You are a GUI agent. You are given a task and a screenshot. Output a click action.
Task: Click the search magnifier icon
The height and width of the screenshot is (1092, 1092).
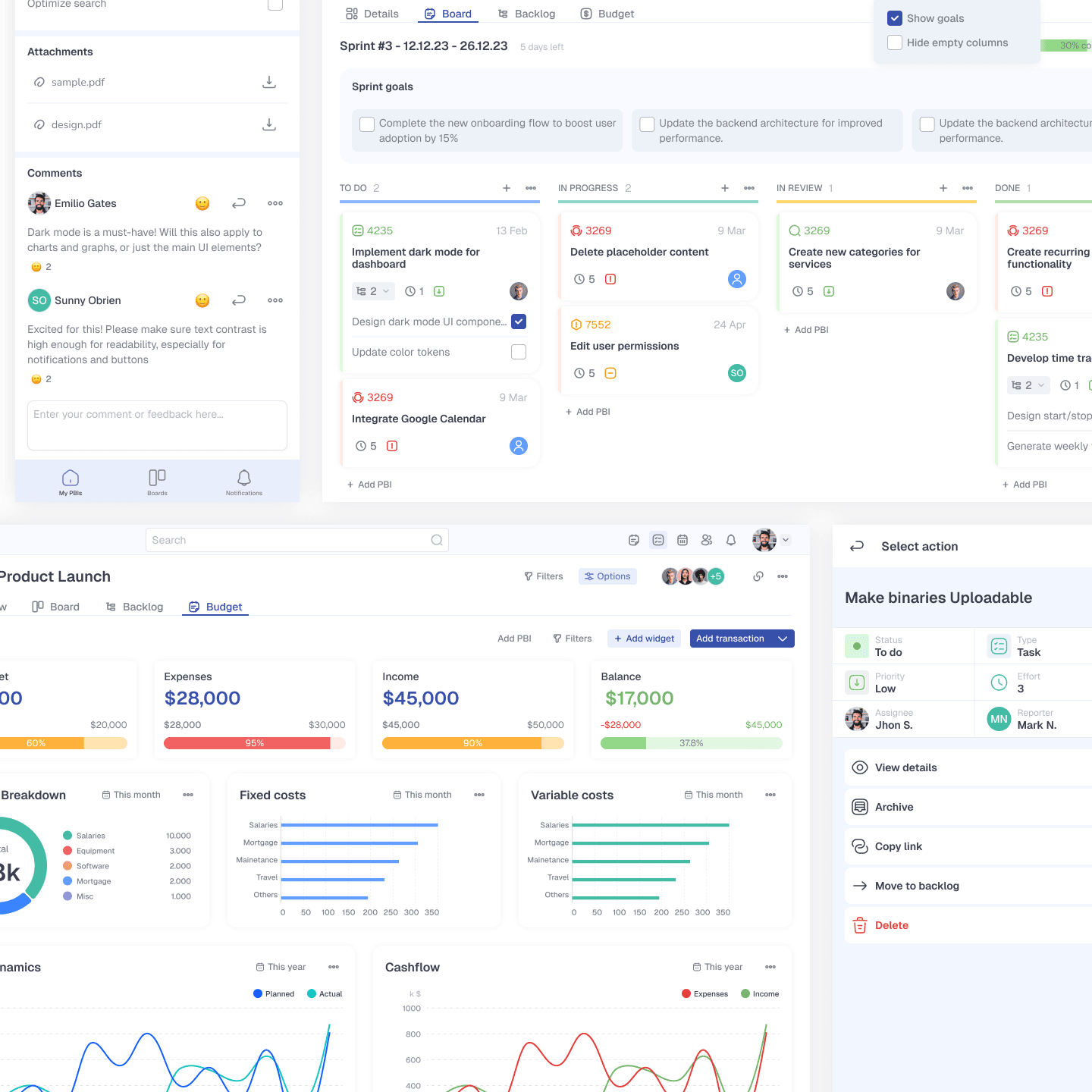(x=437, y=540)
